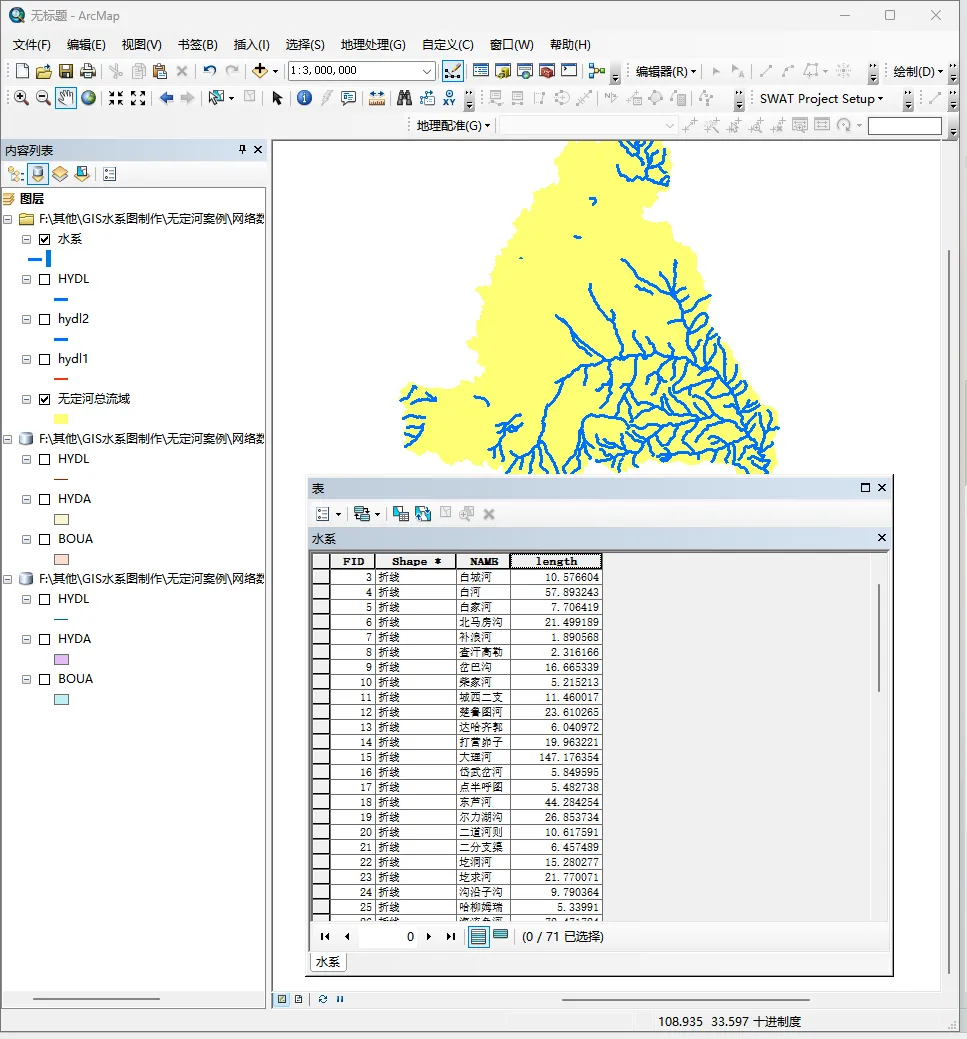The width and height of the screenshot is (967, 1039).
Task: Click the length column header
Action: coord(556,561)
